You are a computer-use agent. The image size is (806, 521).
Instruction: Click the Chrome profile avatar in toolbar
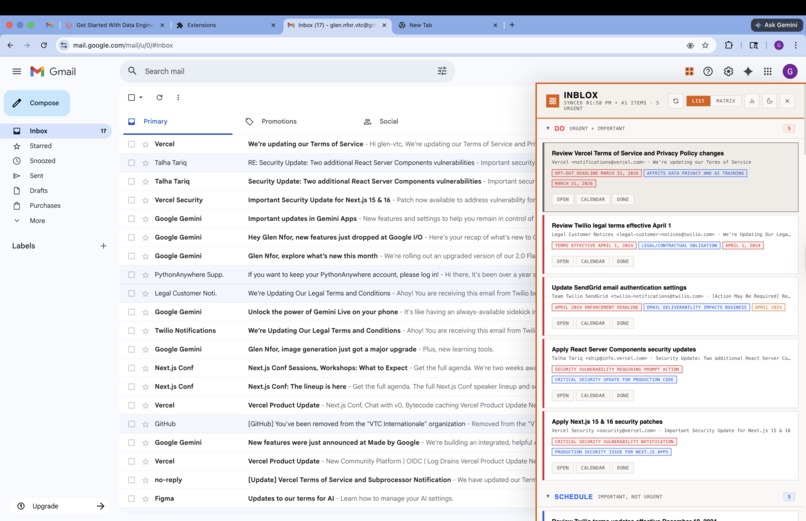point(779,45)
